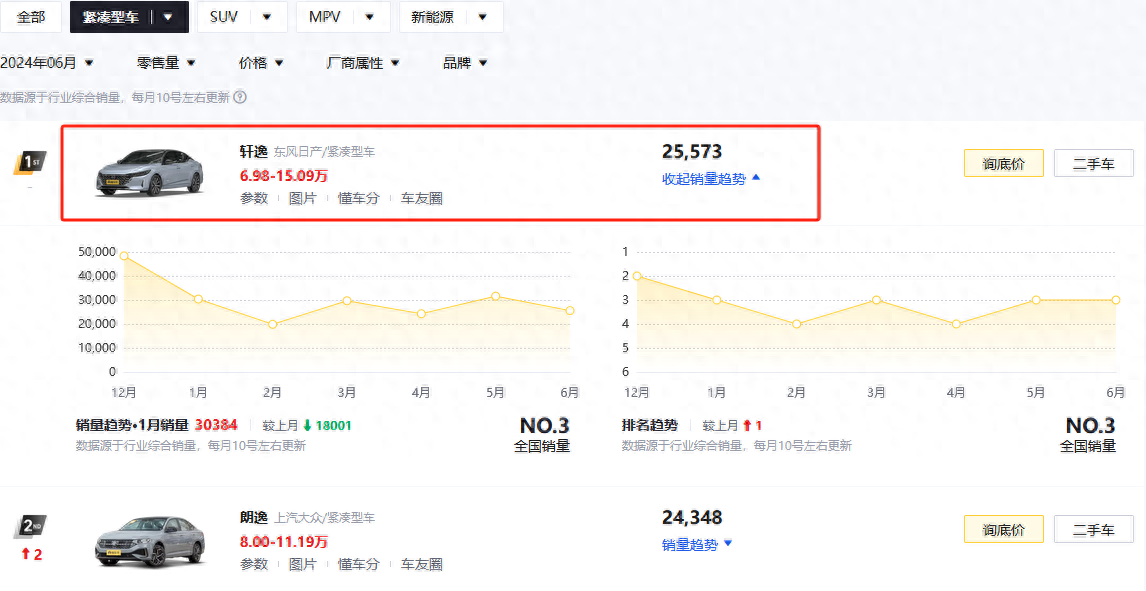Select the 6月 point on sales chart
The height and width of the screenshot is (591, 1146).
(570, 310)
